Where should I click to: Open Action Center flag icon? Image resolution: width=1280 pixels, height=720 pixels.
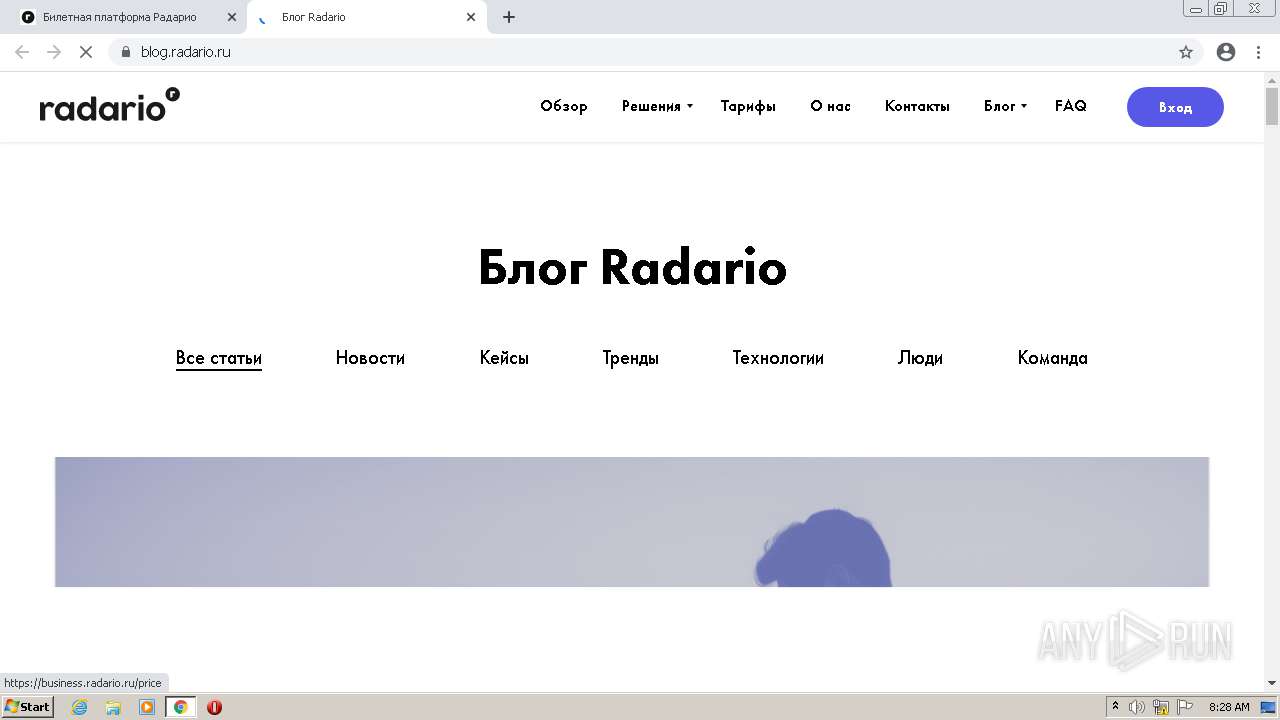(1185, 707)
